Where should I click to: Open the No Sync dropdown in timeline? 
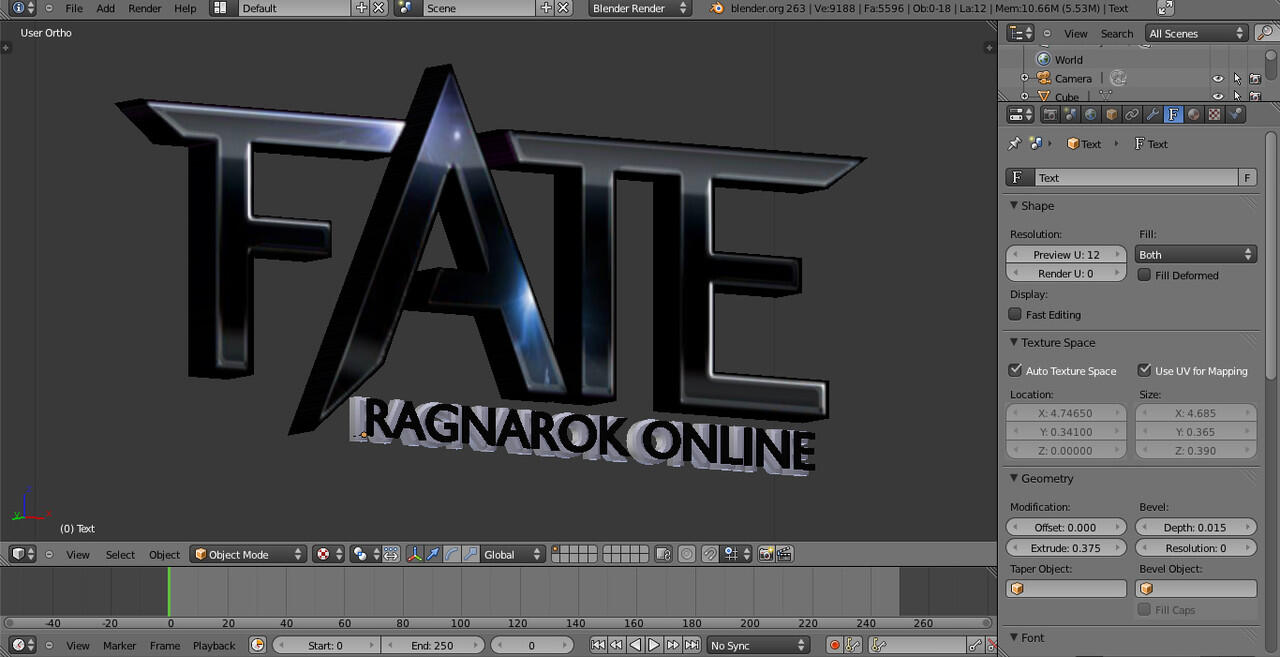[757, 645]
